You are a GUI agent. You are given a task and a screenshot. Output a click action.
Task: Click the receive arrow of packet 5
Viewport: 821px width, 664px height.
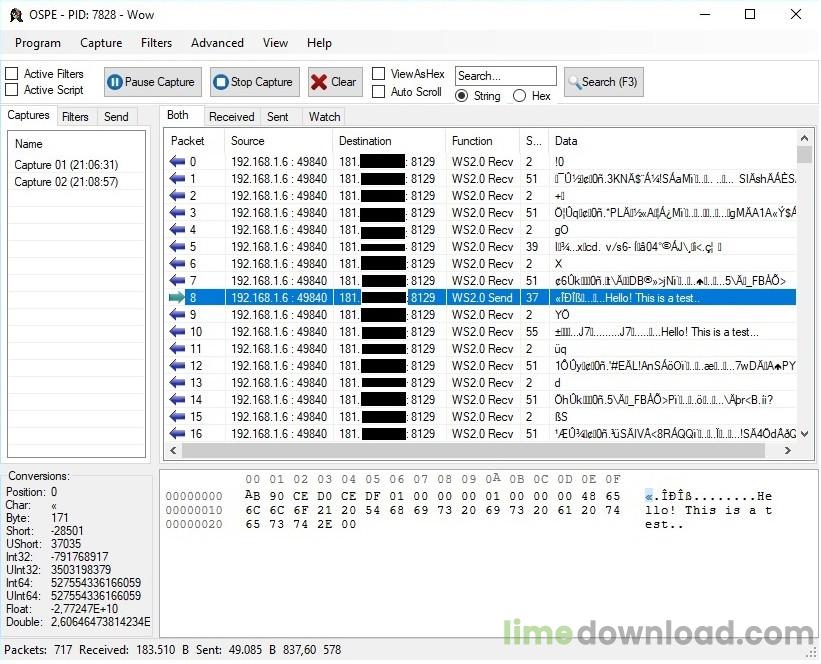(x=177, y=247)
